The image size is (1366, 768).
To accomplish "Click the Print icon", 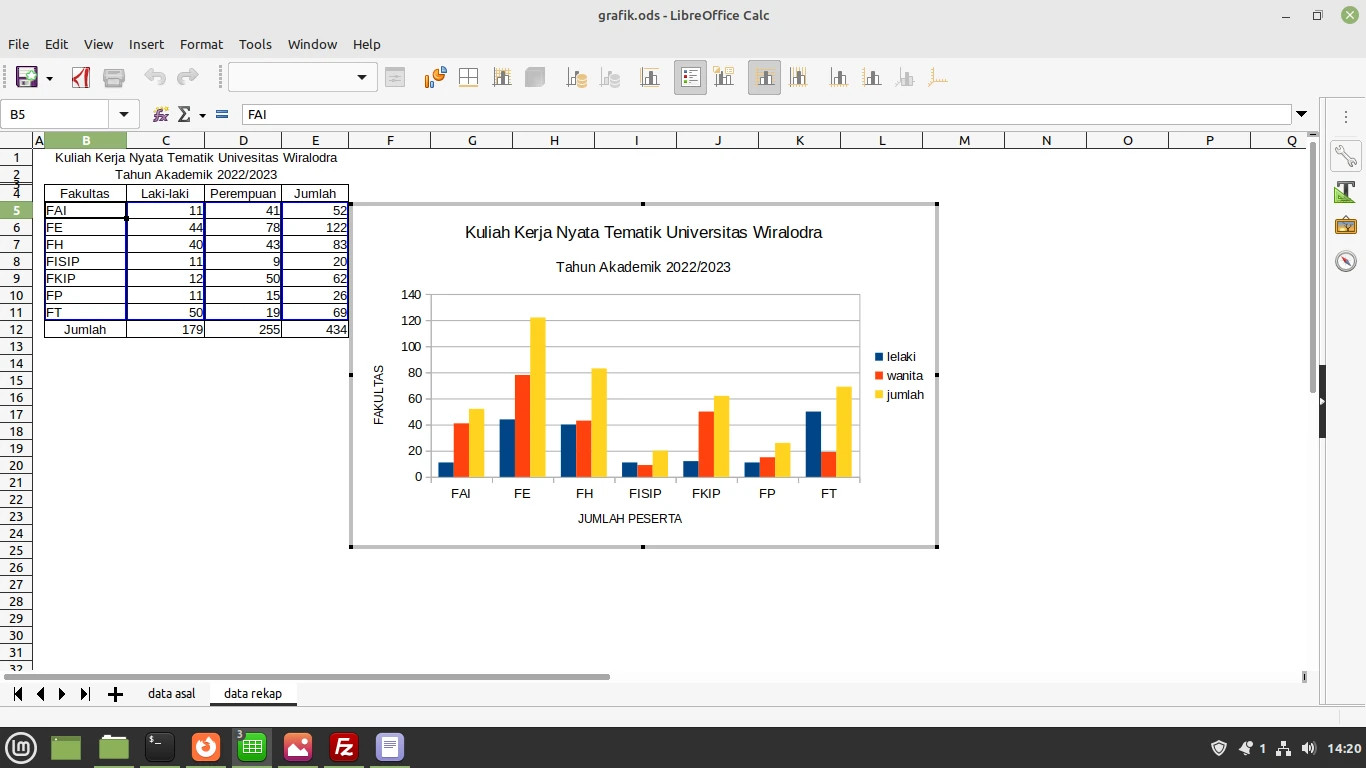I will pos(114,77).
